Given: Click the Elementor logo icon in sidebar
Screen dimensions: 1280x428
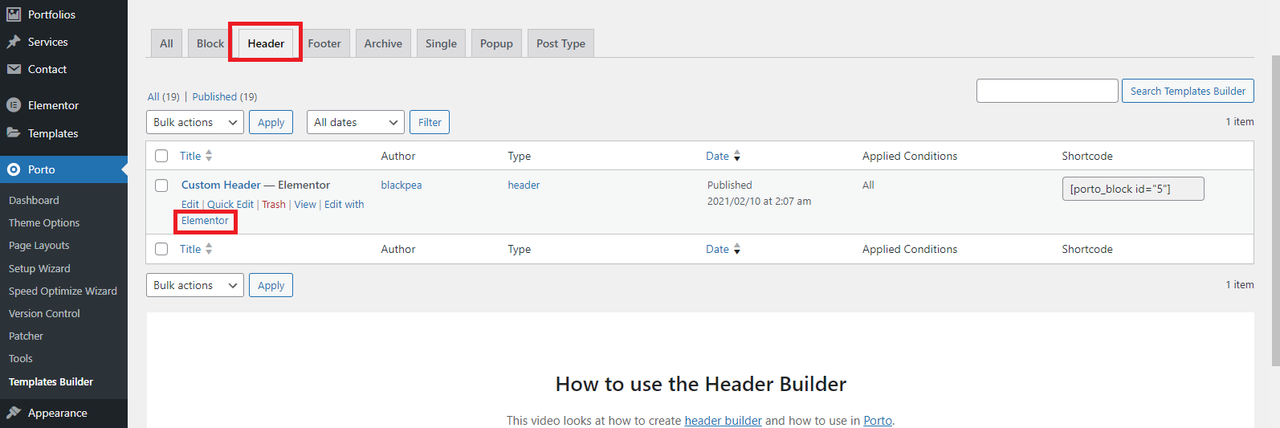Looking at the screenshot, I should click(x=14, y=105).
